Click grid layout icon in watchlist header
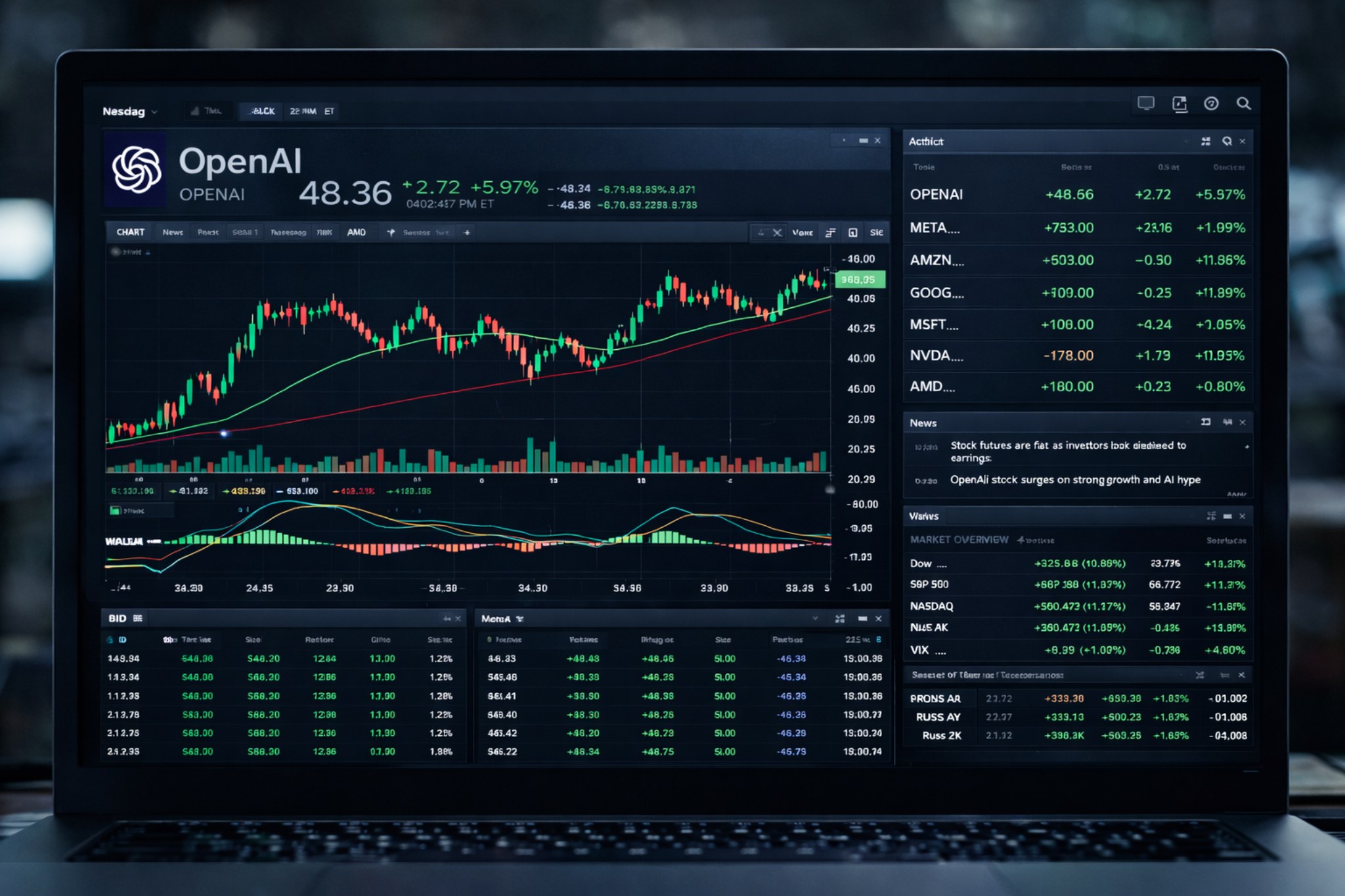The image size is (1345, 896). point(1206,141)
